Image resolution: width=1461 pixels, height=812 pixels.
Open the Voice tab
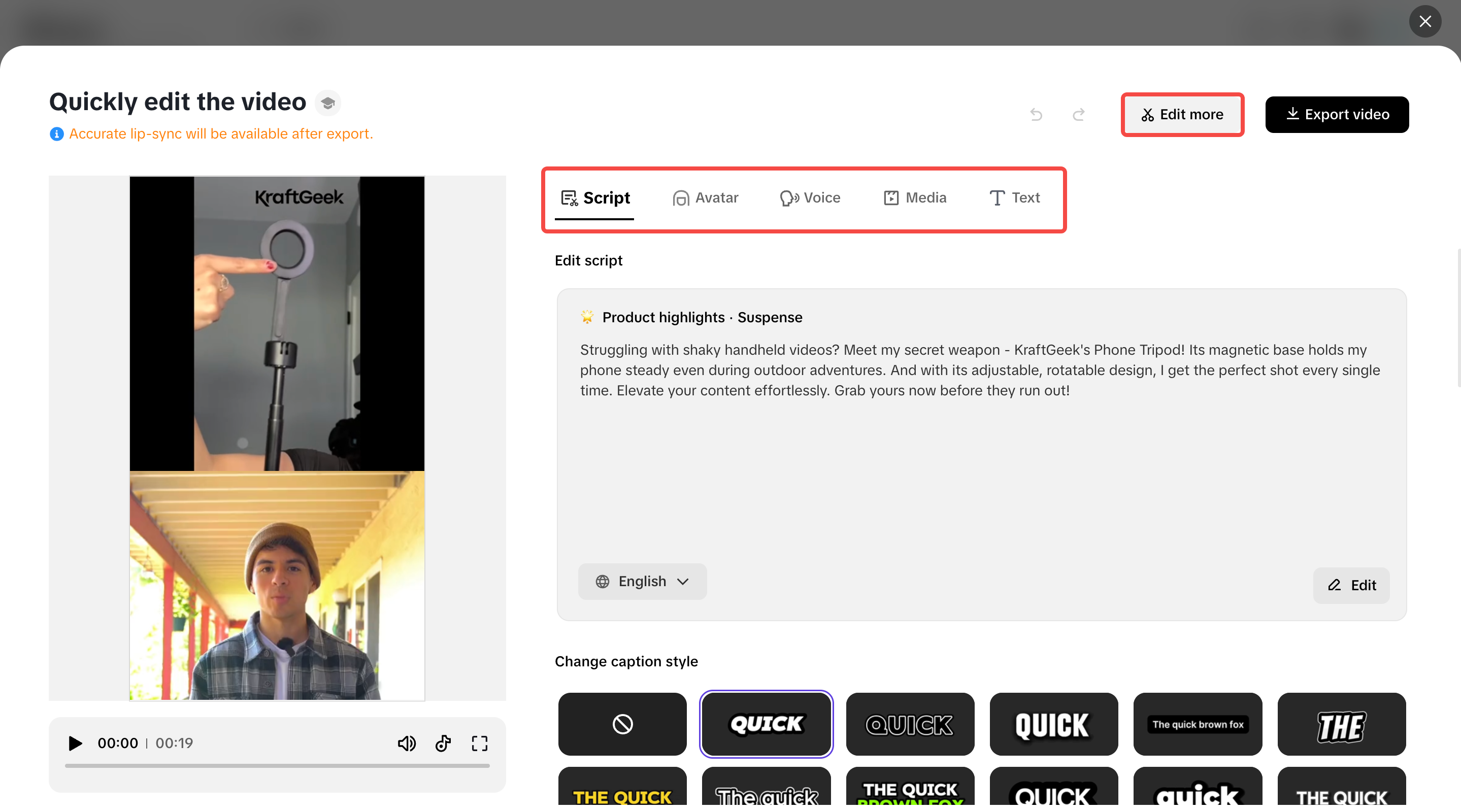point(810,198)
